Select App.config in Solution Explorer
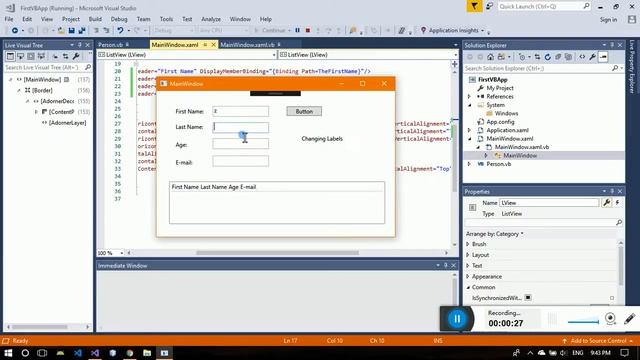Image resolution: width=640 pixels, height=360 pixels. tap(500, 122)
